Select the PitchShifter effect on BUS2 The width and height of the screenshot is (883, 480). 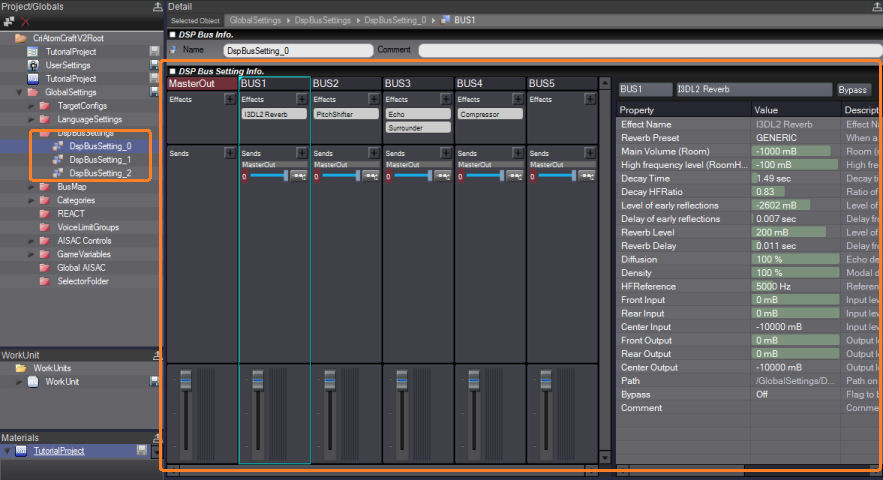pyautogui.click(x=346, y=114)
